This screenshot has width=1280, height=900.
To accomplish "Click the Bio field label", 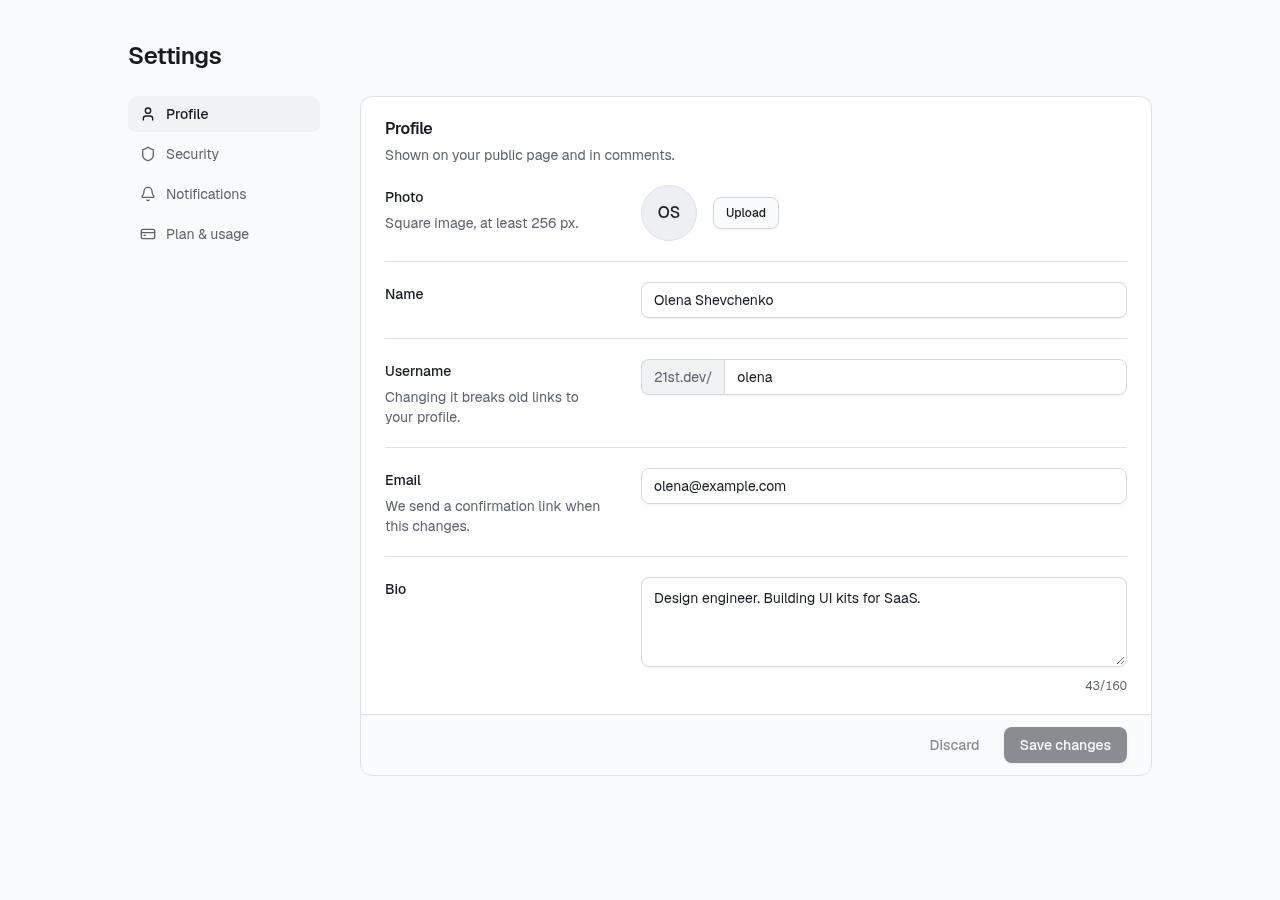I will (x=396, y=589).
